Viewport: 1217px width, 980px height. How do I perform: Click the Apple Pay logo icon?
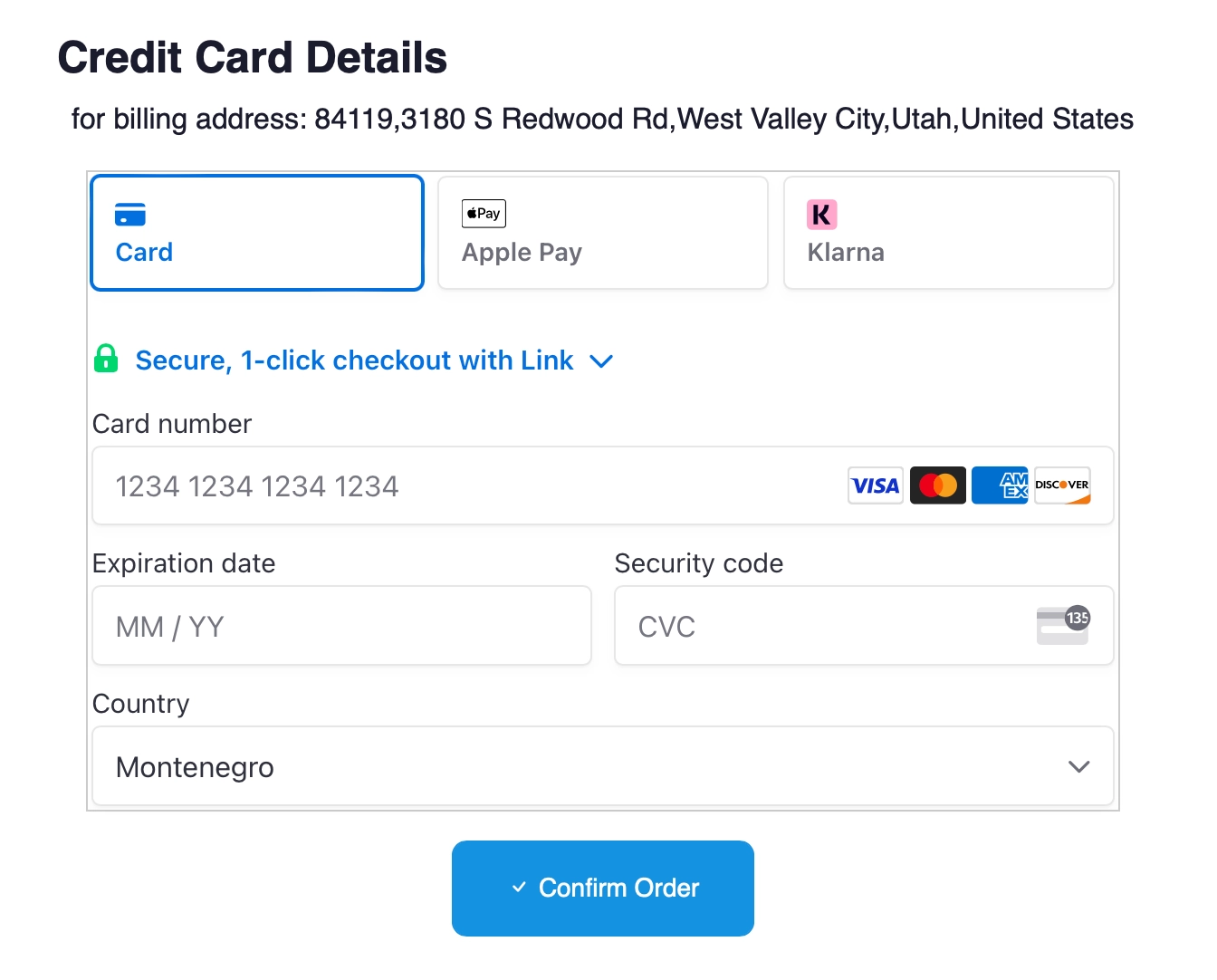484,214
